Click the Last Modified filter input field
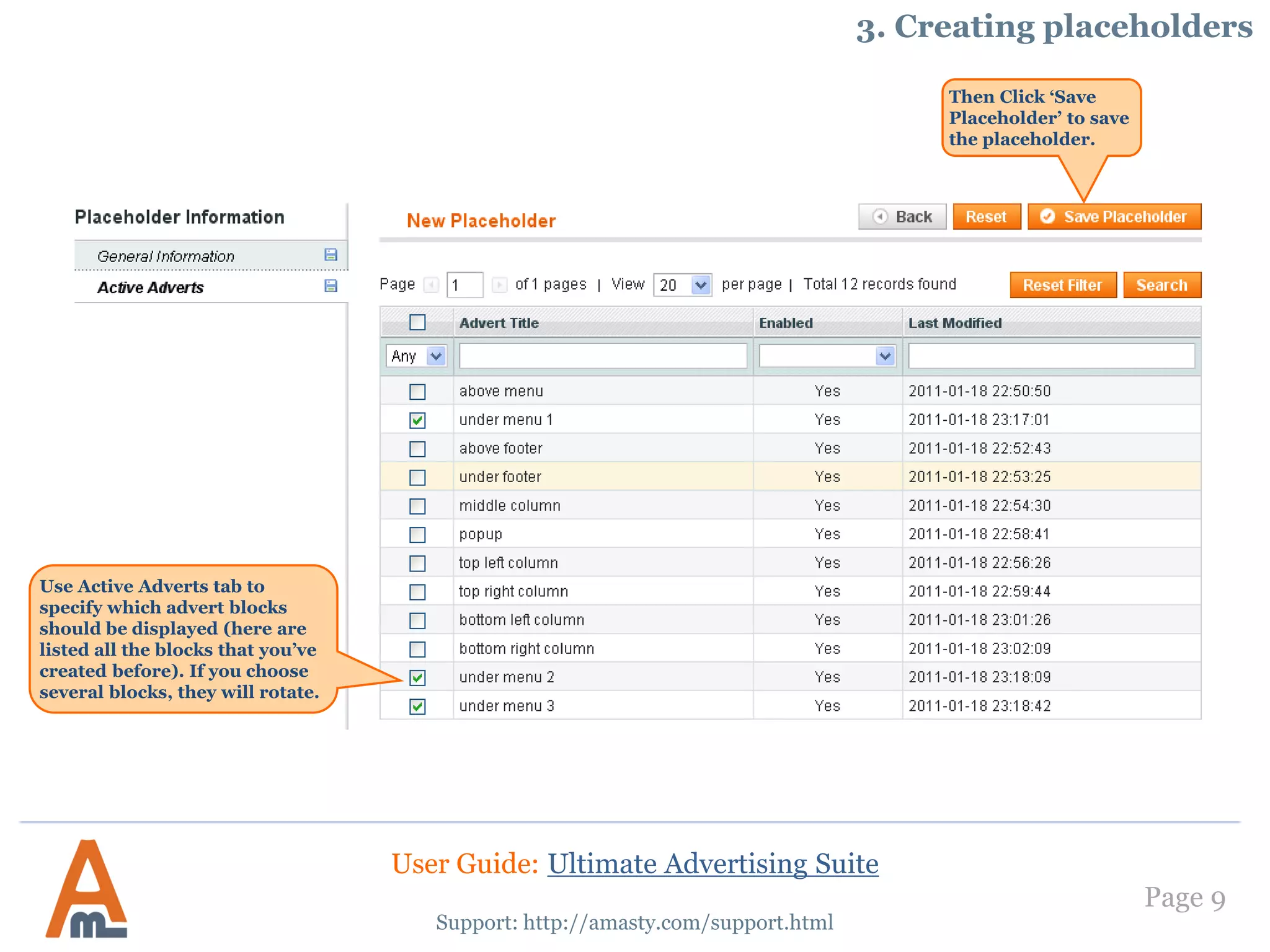 [1051, 356]
